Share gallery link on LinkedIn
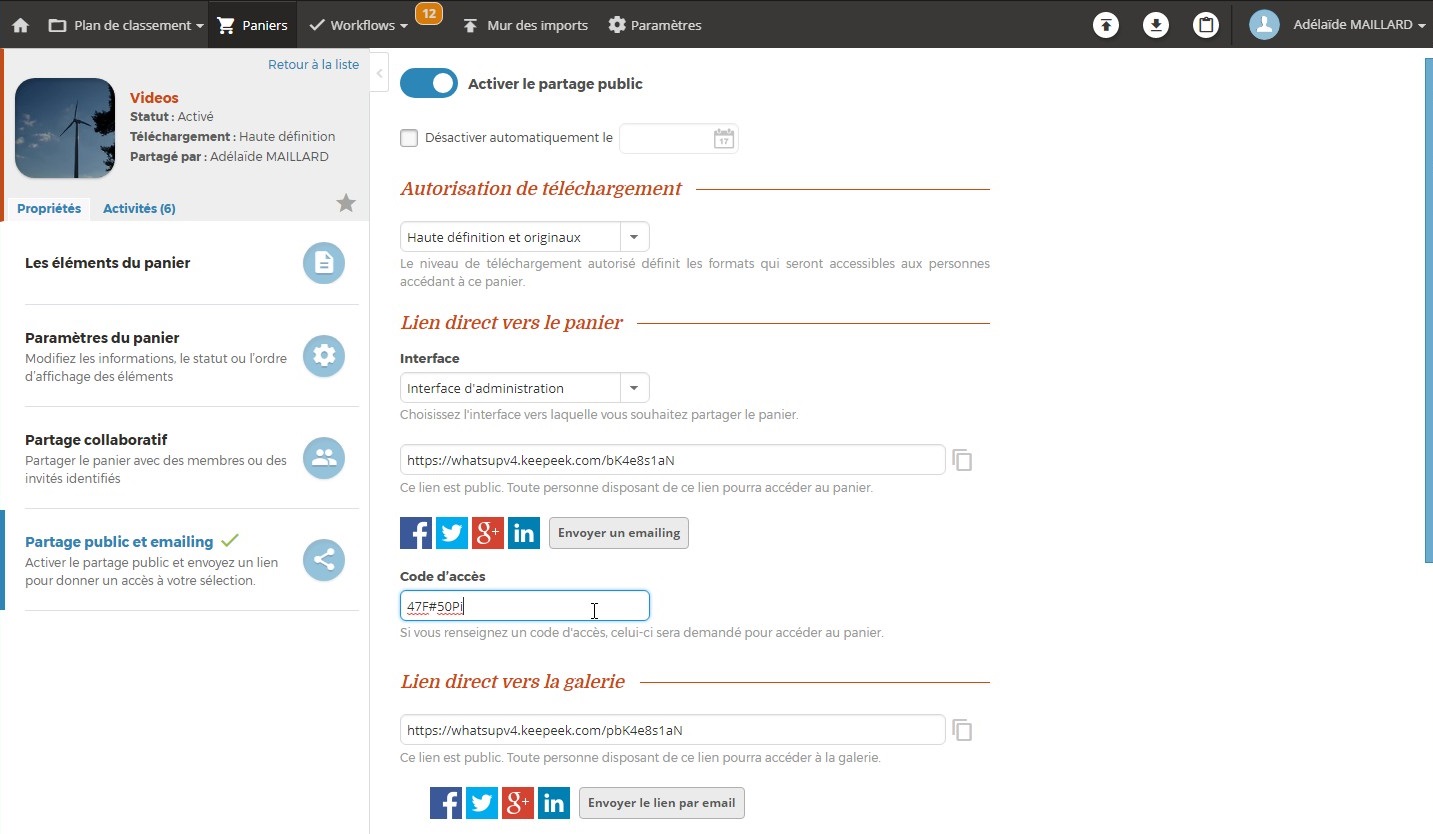Viewport: 1433px width, 834px height. click(x=554, y=803)
